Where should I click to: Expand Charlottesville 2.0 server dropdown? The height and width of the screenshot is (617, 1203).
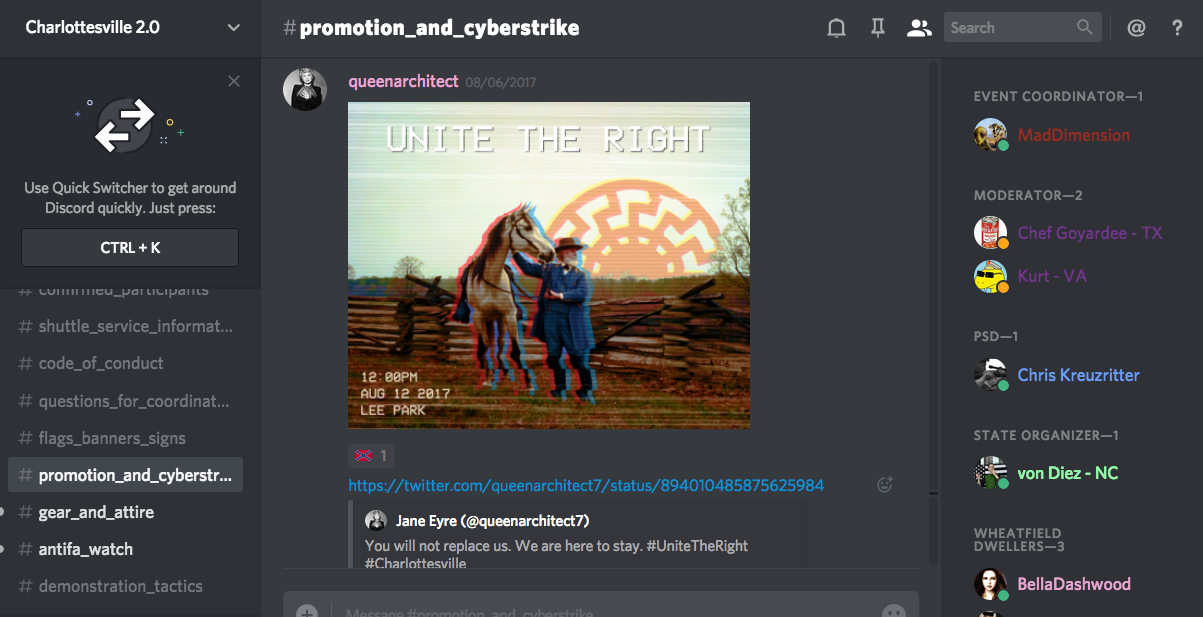pyautogui.click(x=234, y=28)
